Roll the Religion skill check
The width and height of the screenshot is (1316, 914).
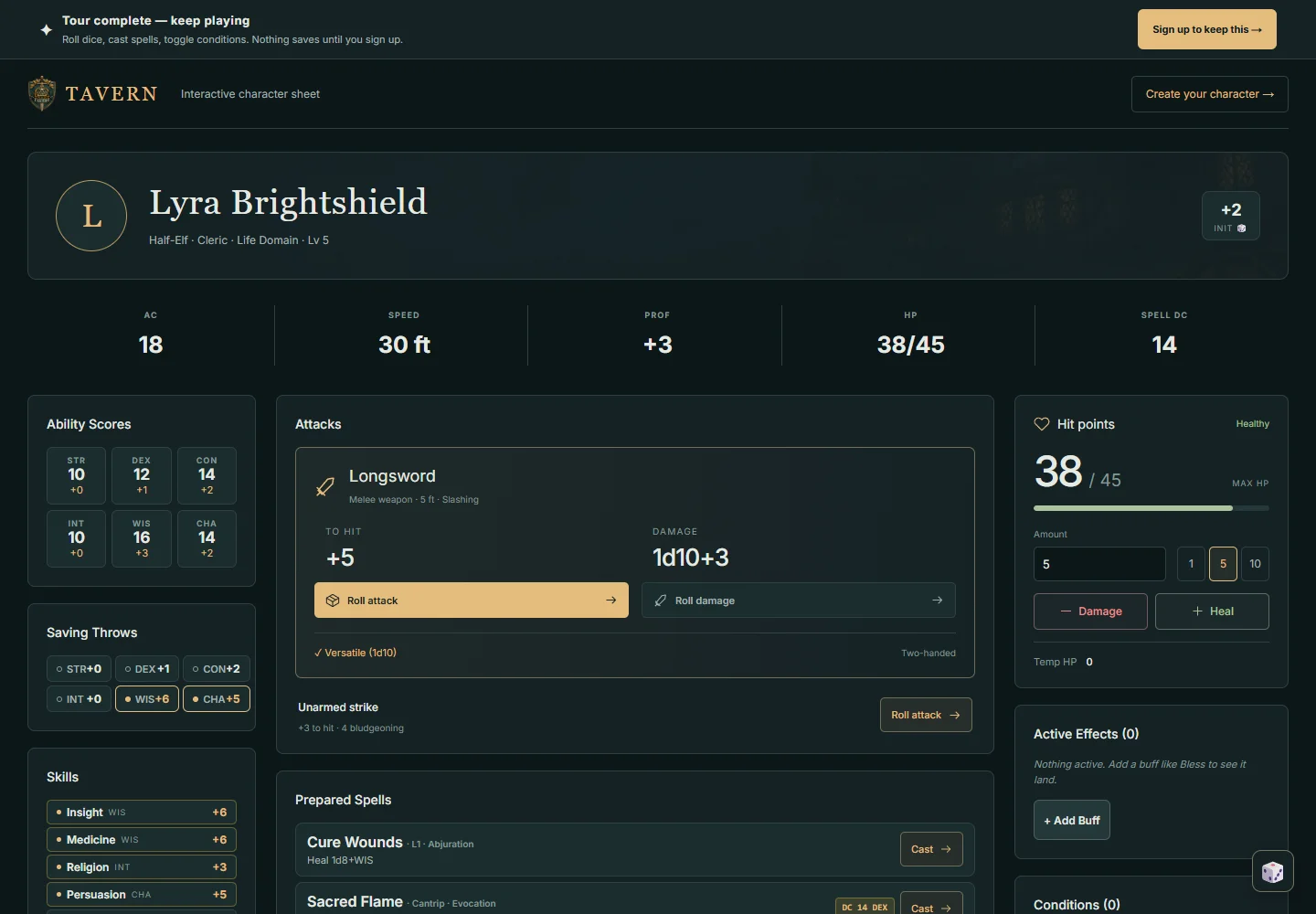pos(142,867)
